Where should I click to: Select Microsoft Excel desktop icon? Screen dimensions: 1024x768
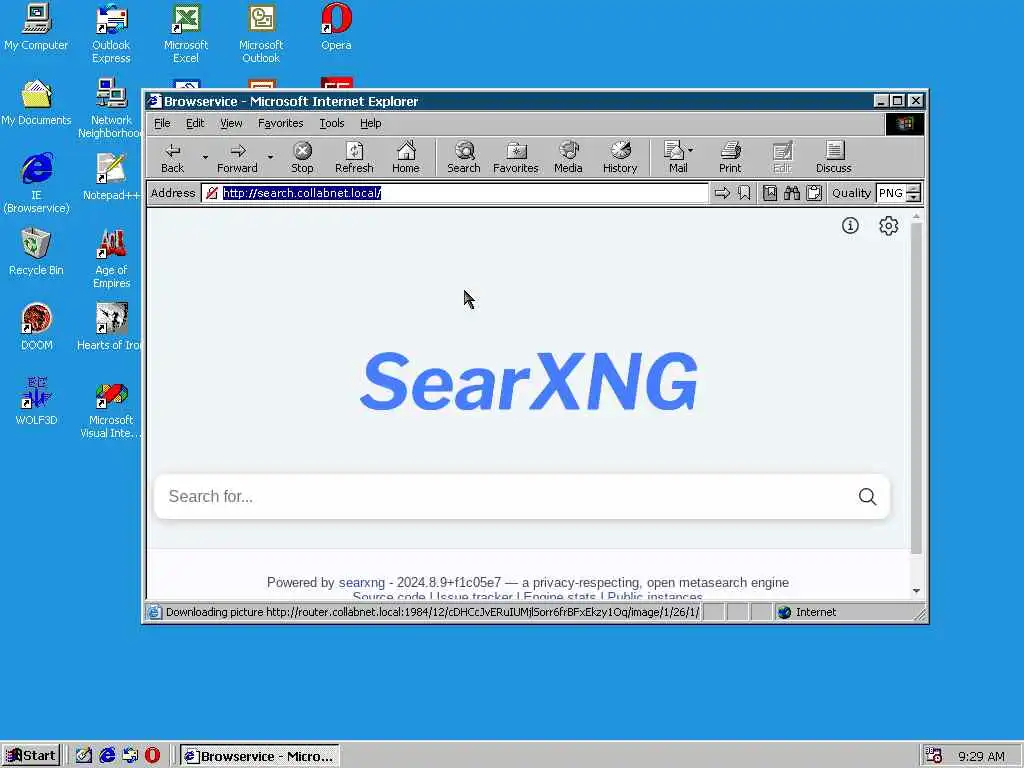(185, 34)
